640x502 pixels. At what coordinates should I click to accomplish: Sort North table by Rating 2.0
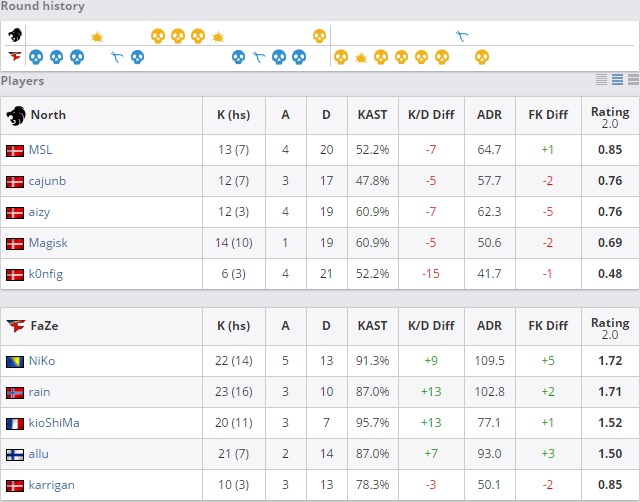[609, 116]
